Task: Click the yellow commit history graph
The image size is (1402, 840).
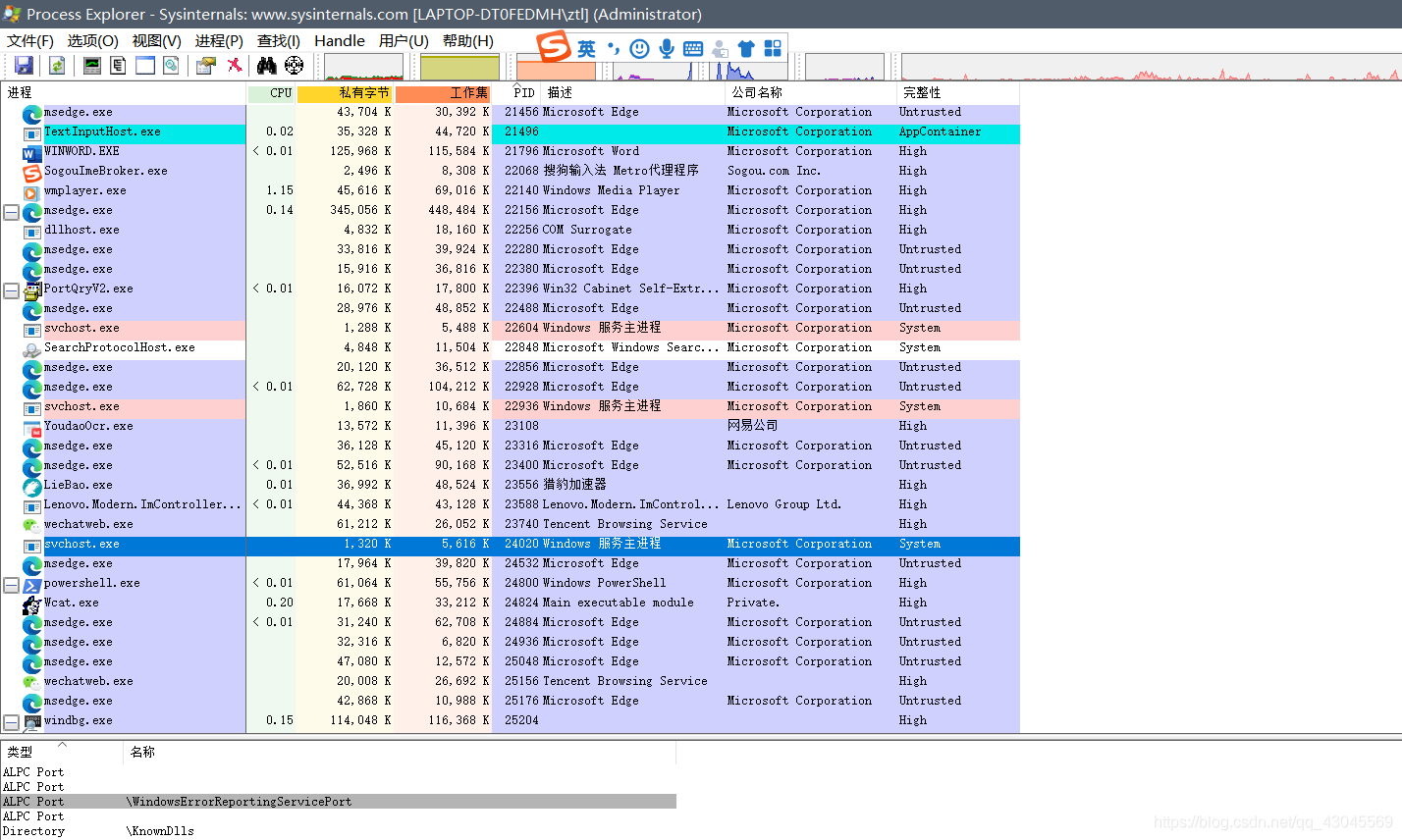Action: click(x=459, y=68)
